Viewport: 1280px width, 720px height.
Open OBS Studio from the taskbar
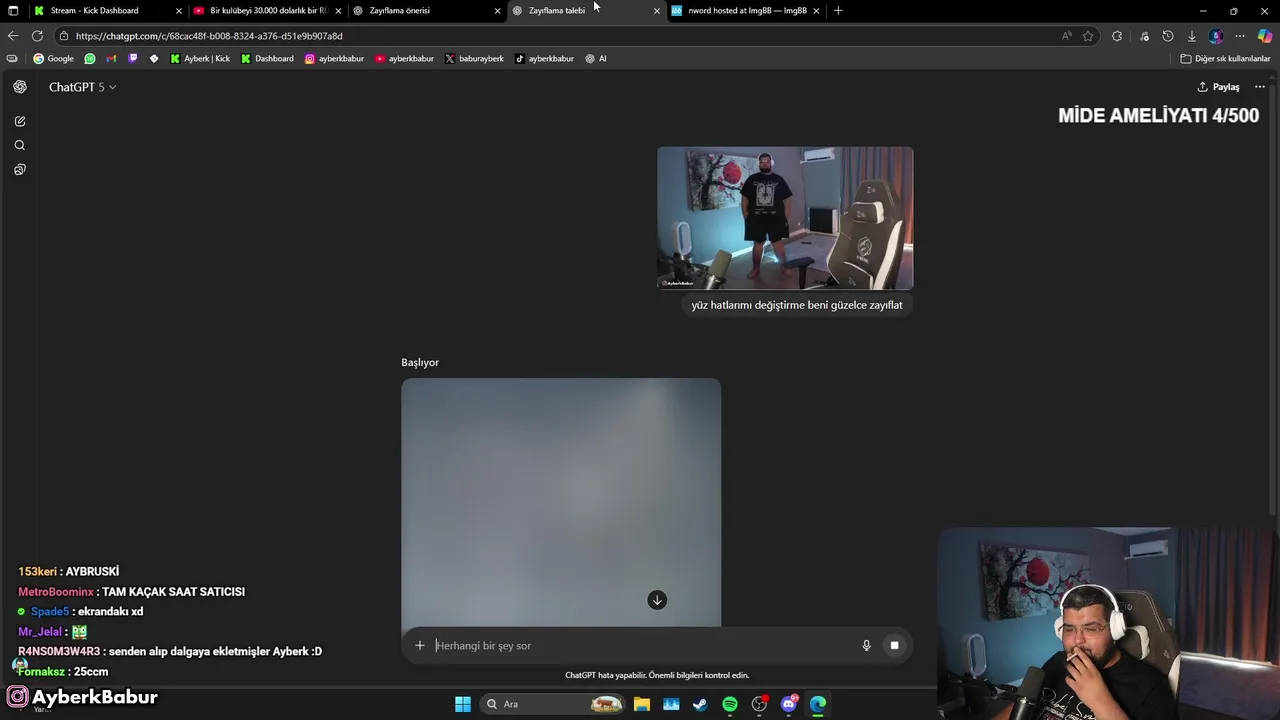[x=759, y=704]
